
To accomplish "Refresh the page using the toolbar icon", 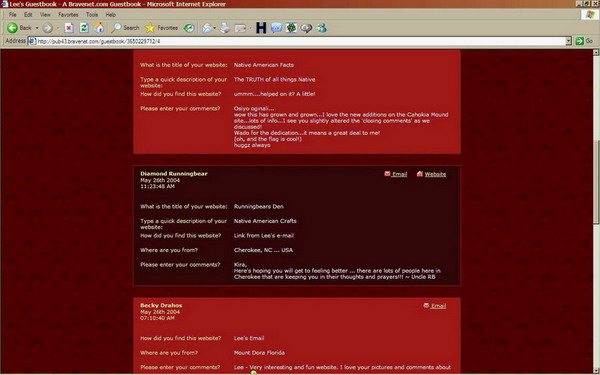I will click(x=84, y=28).
